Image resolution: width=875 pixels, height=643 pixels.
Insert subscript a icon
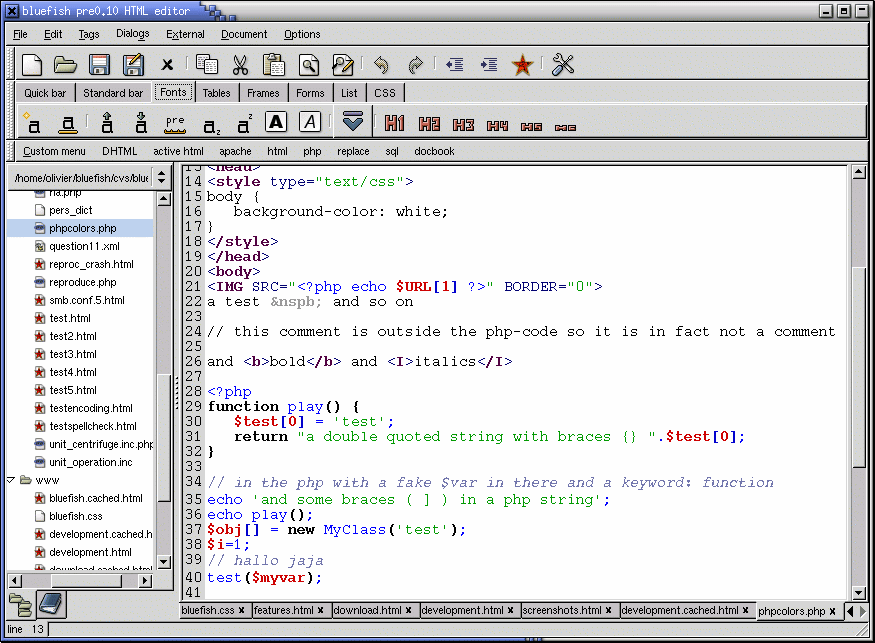click(211, 126)
